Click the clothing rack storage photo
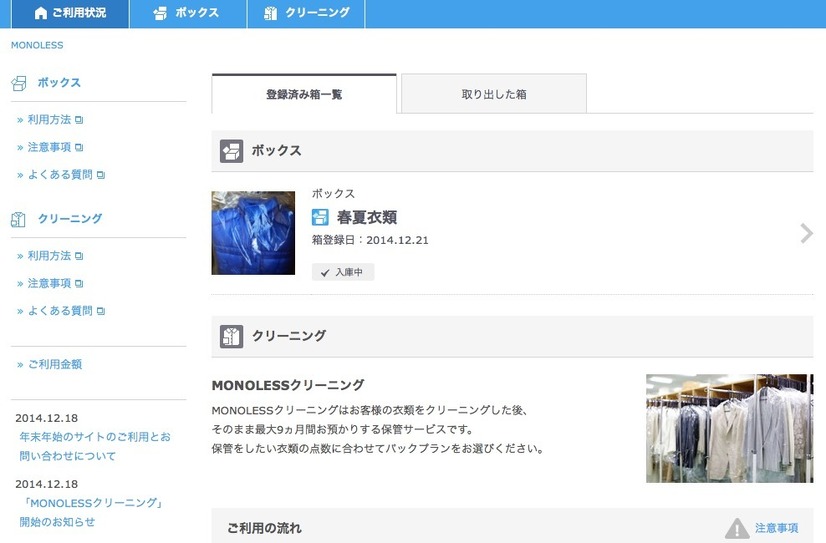Viewport: 826px width, 543px height. pyautogui.click(x=730, y=428)
